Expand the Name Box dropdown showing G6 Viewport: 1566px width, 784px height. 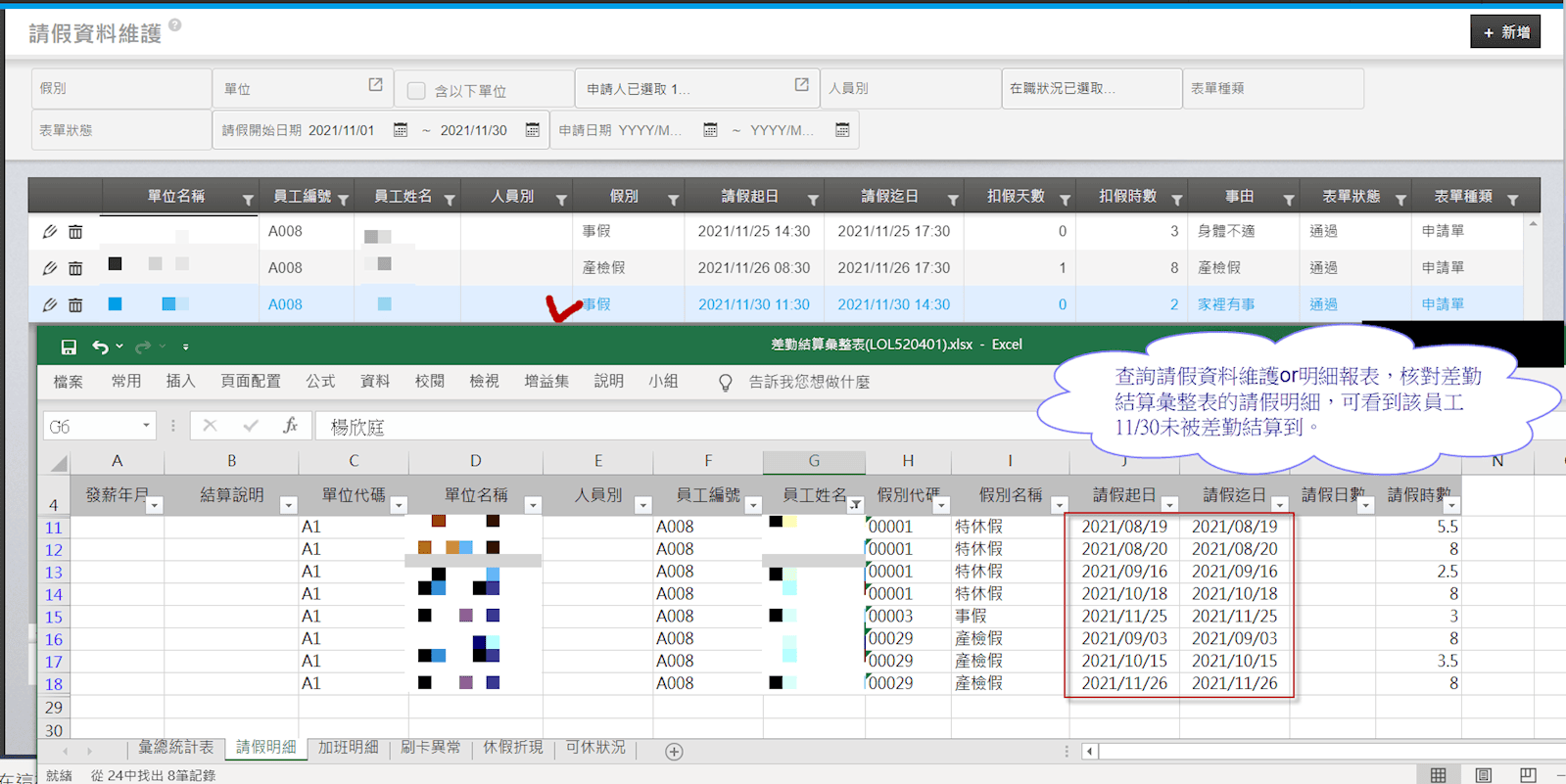[x=146, y=426]
